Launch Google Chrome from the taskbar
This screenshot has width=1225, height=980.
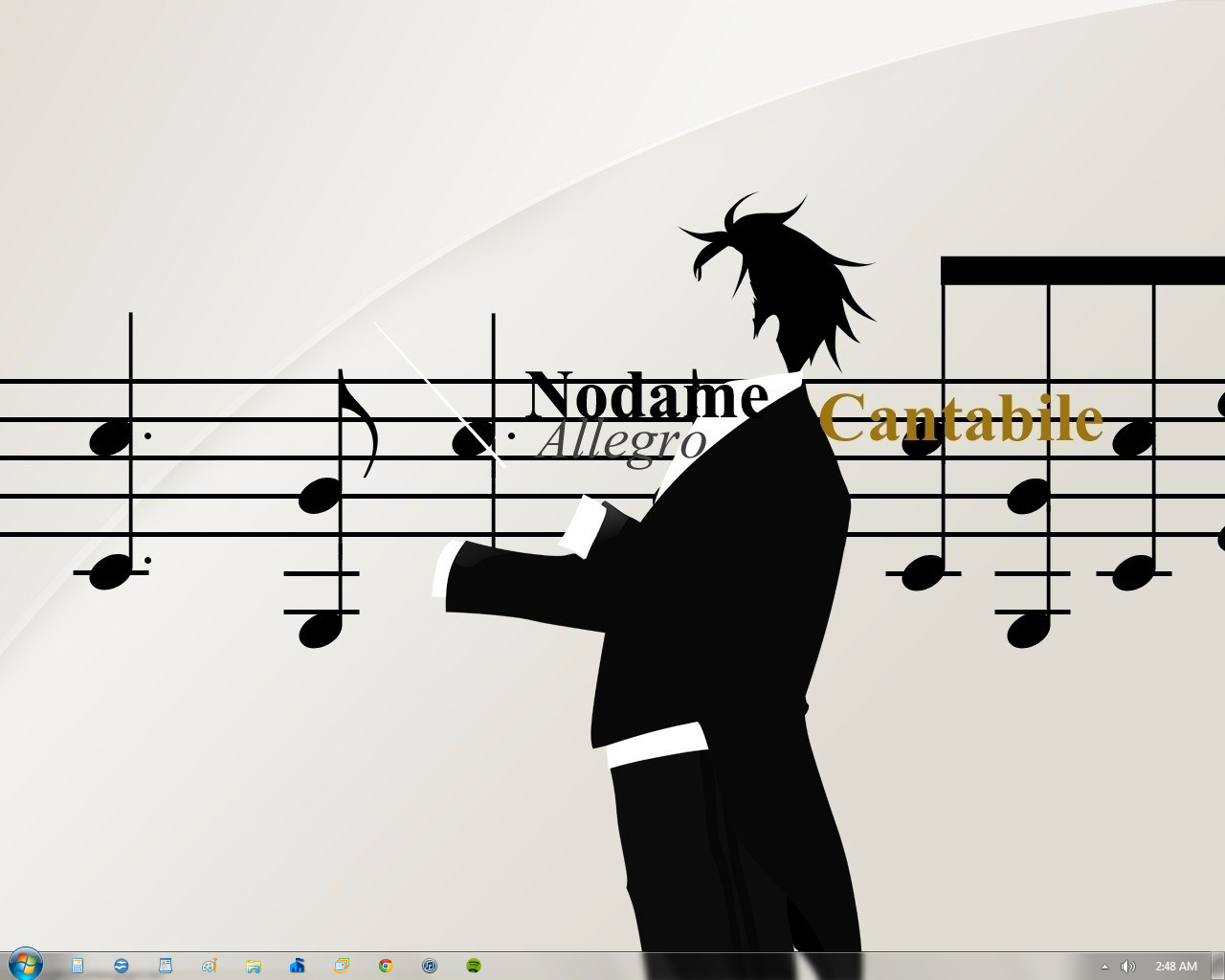tap(386, 966)
